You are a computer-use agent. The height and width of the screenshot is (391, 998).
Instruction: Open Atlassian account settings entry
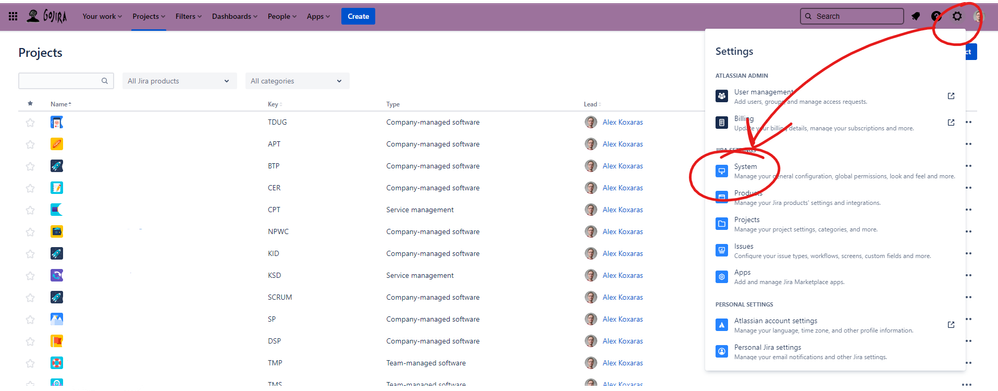point(835,325)
